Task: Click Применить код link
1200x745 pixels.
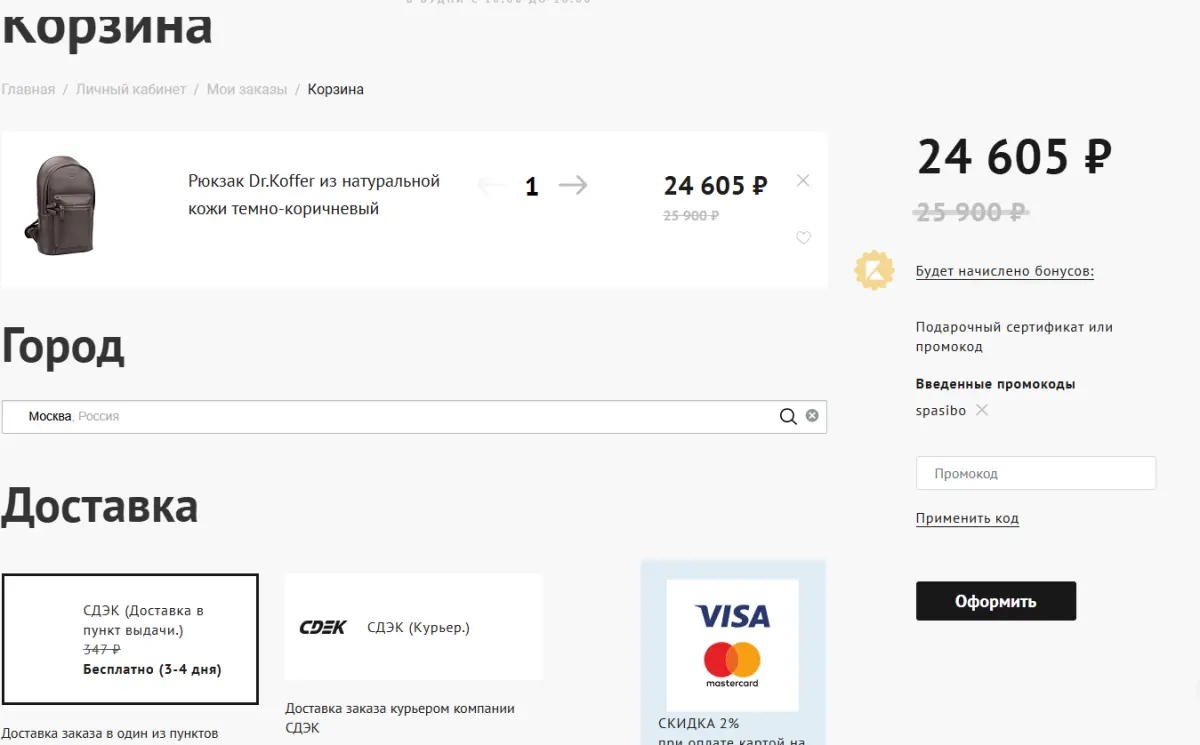Action: click(967, 518)
